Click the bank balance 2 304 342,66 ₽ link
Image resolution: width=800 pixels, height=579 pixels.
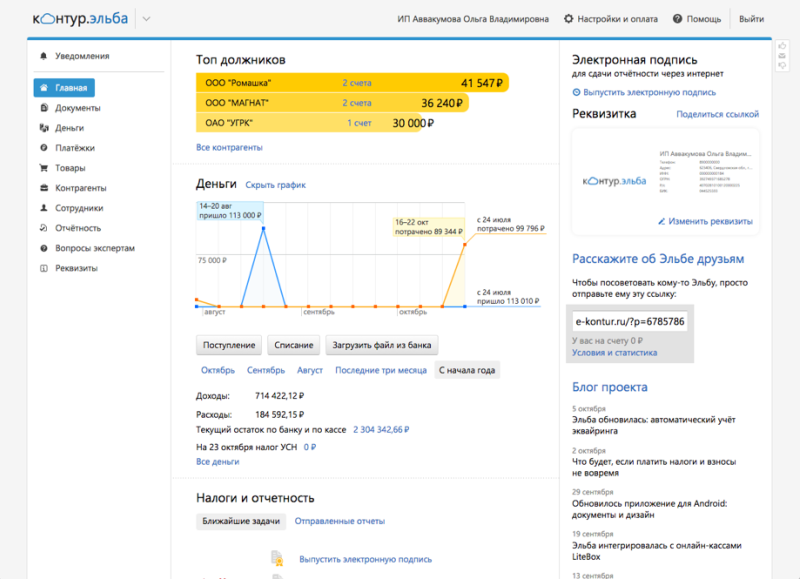pyautogui.click(x=381, y=430)
